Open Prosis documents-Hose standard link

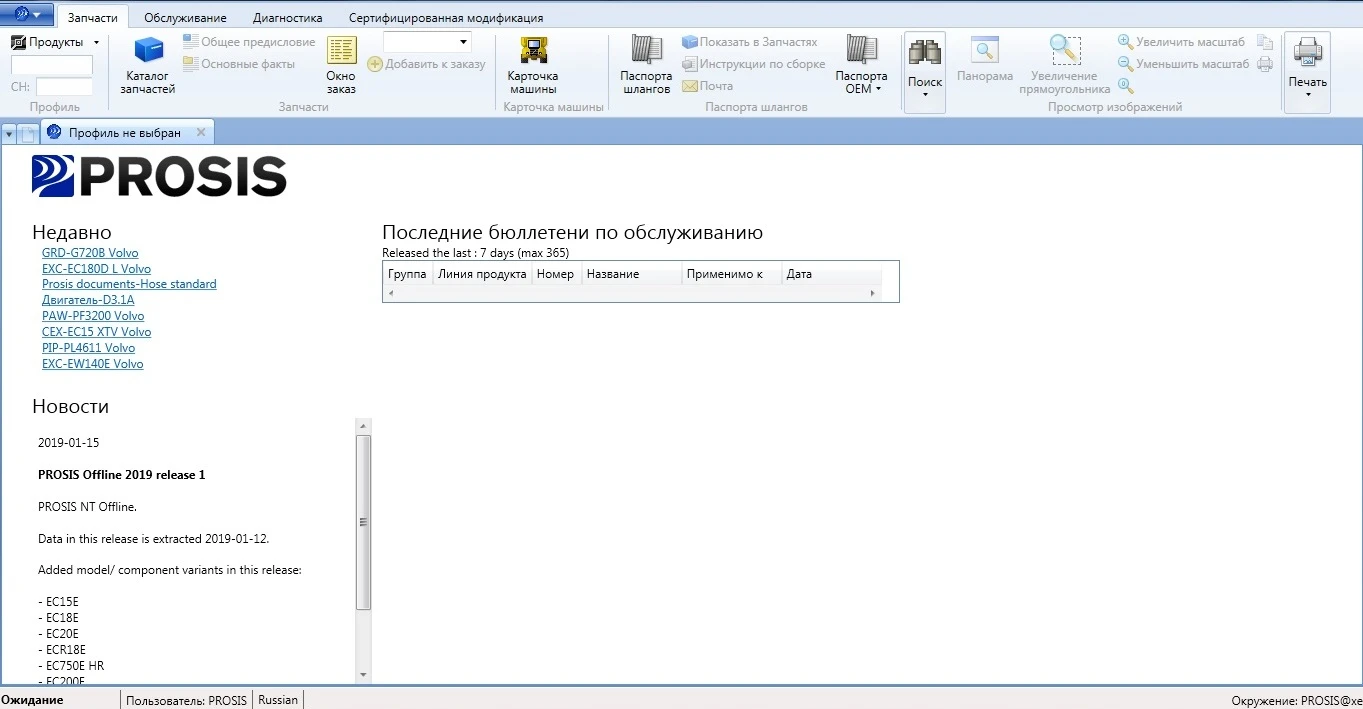coord(129,284)
